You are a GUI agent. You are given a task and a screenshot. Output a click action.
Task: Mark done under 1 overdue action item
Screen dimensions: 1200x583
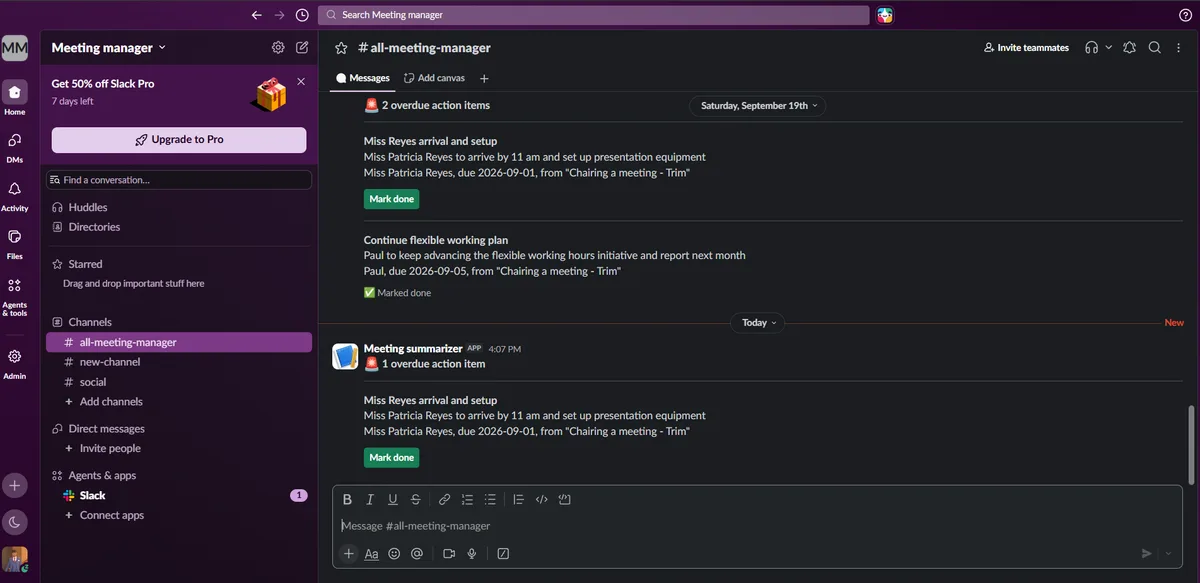391,457
